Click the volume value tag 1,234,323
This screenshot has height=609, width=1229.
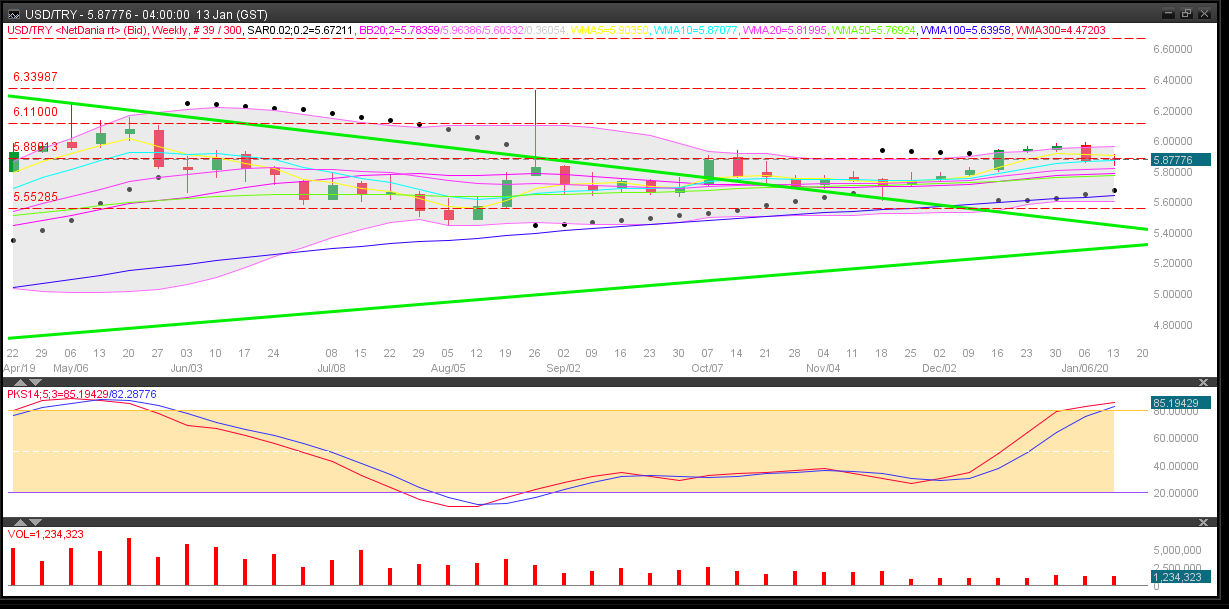pyautogui.click(x=1180, y=577)
